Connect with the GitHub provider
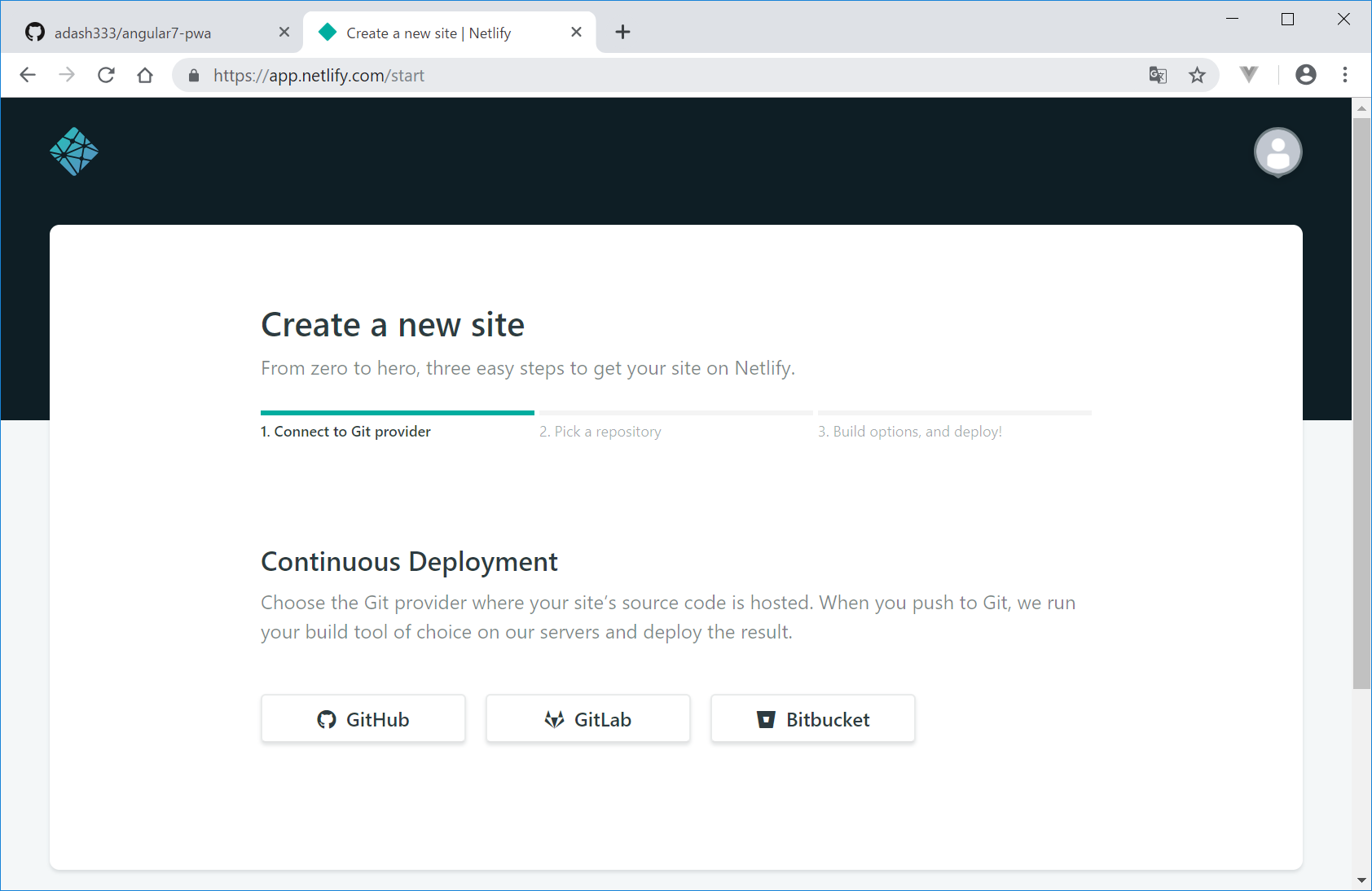 pyautogui.click(x=363, y=719)
